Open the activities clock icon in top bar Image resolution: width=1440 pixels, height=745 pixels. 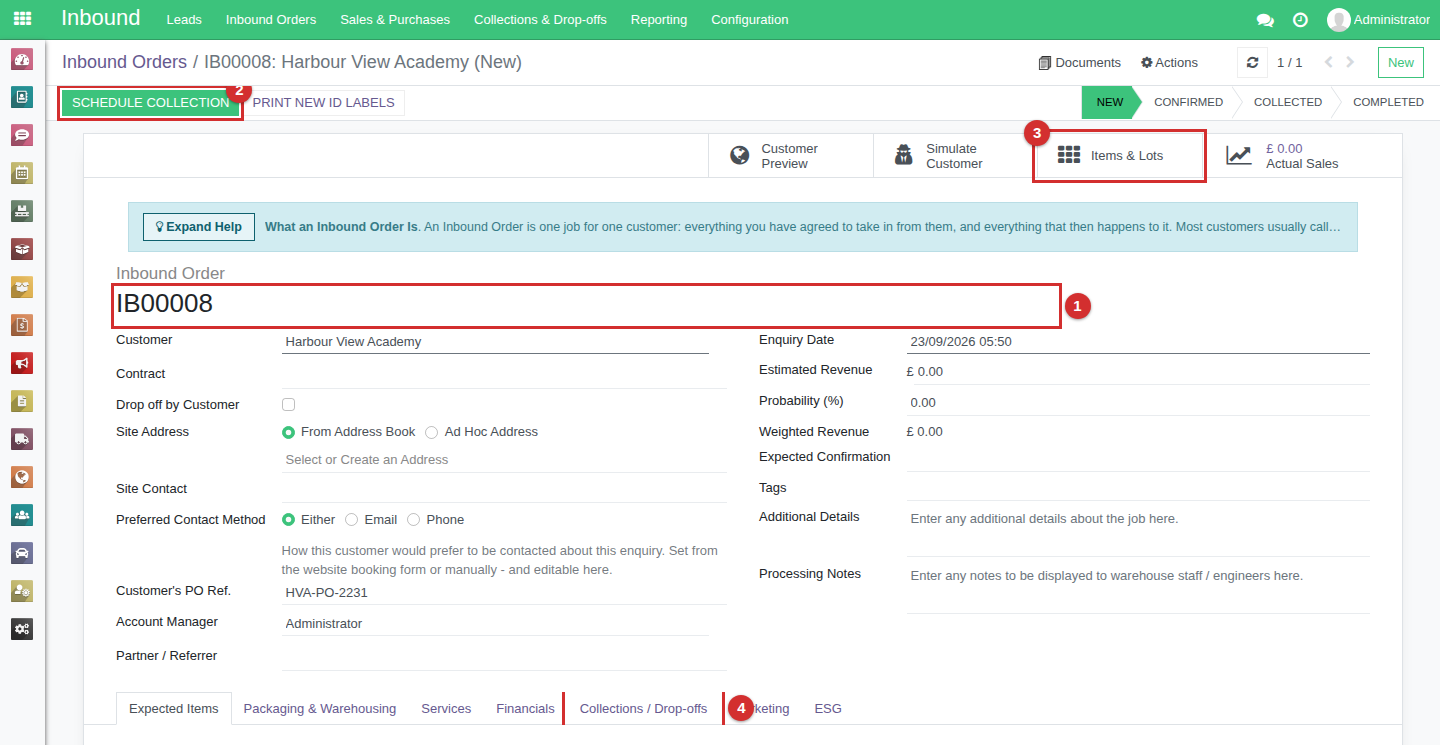tap(1300, 20)
